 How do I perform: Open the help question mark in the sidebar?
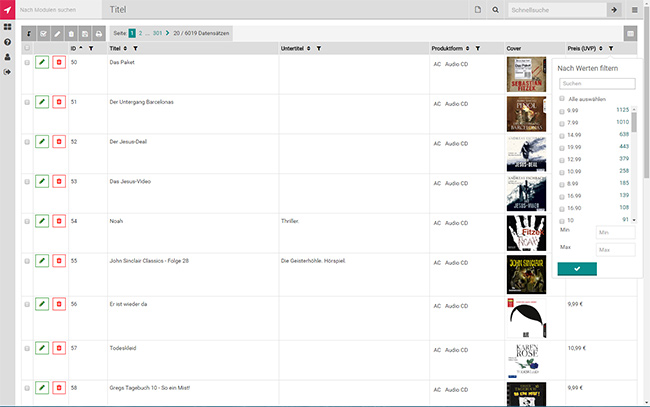[x=7, y=42]
